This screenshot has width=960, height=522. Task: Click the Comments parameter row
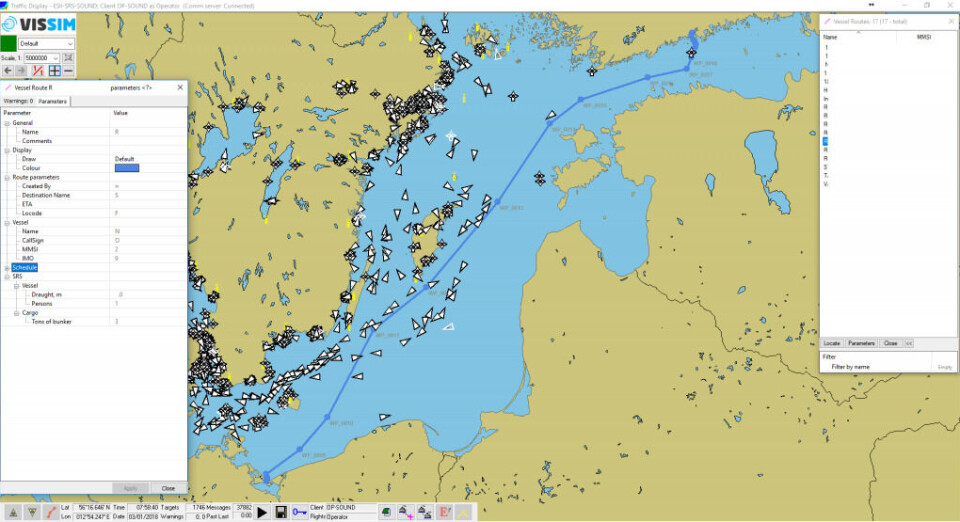click(94, 141)
